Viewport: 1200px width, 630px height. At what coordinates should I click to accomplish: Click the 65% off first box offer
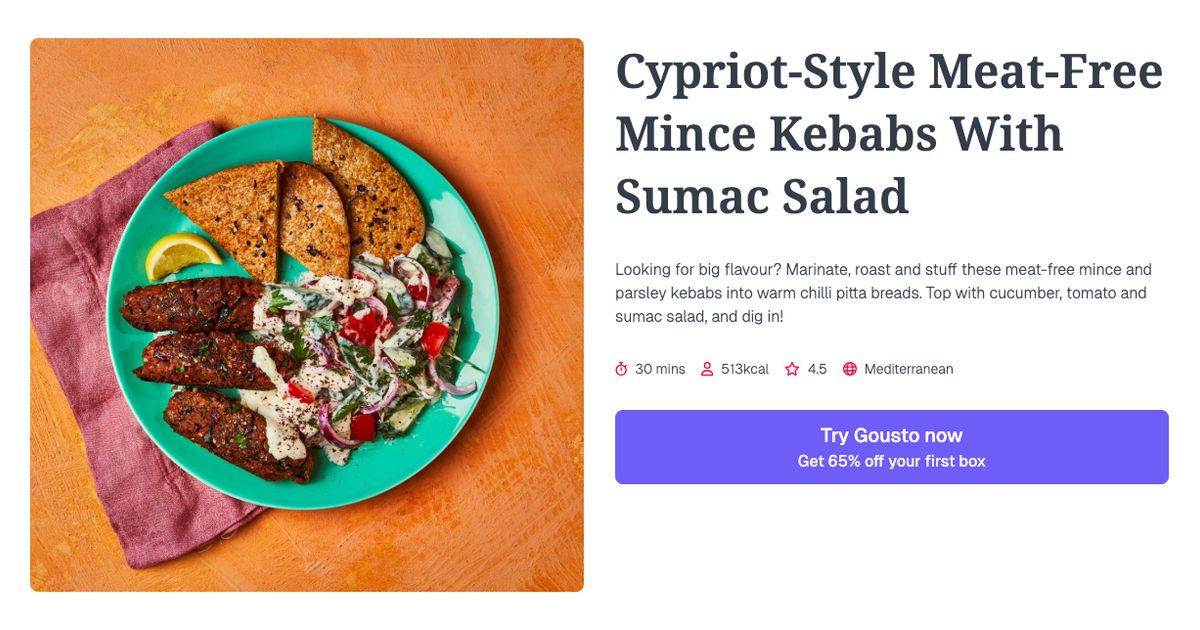pos(890,461)
